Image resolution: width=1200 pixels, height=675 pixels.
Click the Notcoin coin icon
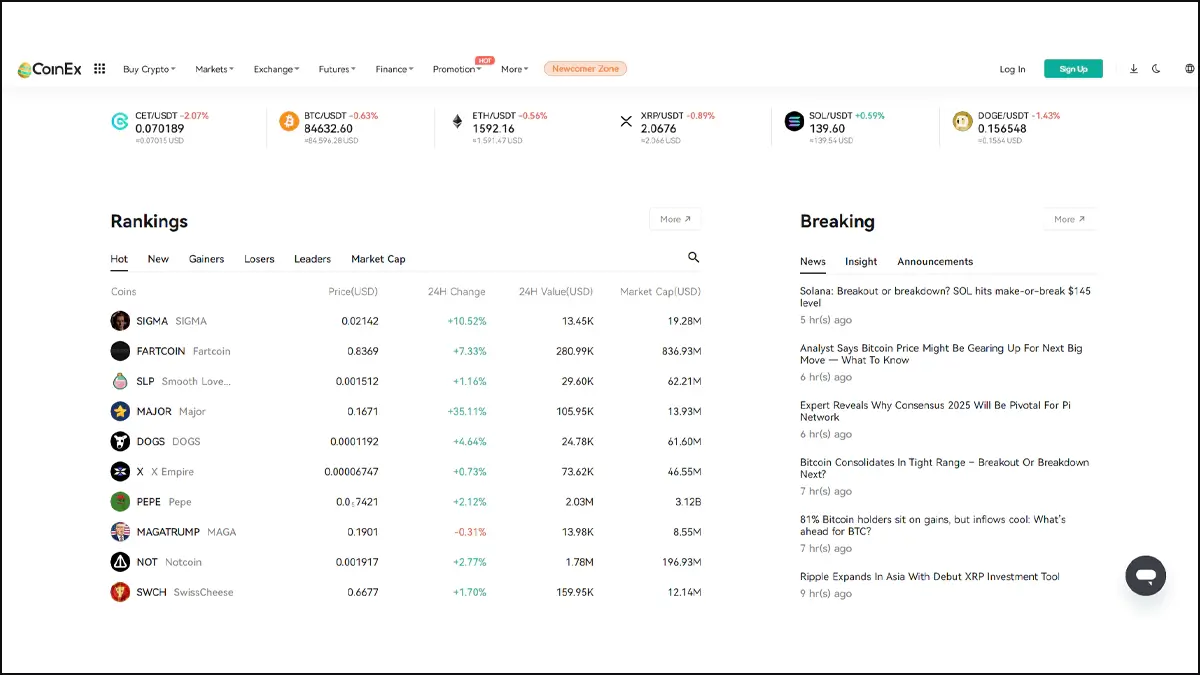pyautogui.click(x=120, y=562)
